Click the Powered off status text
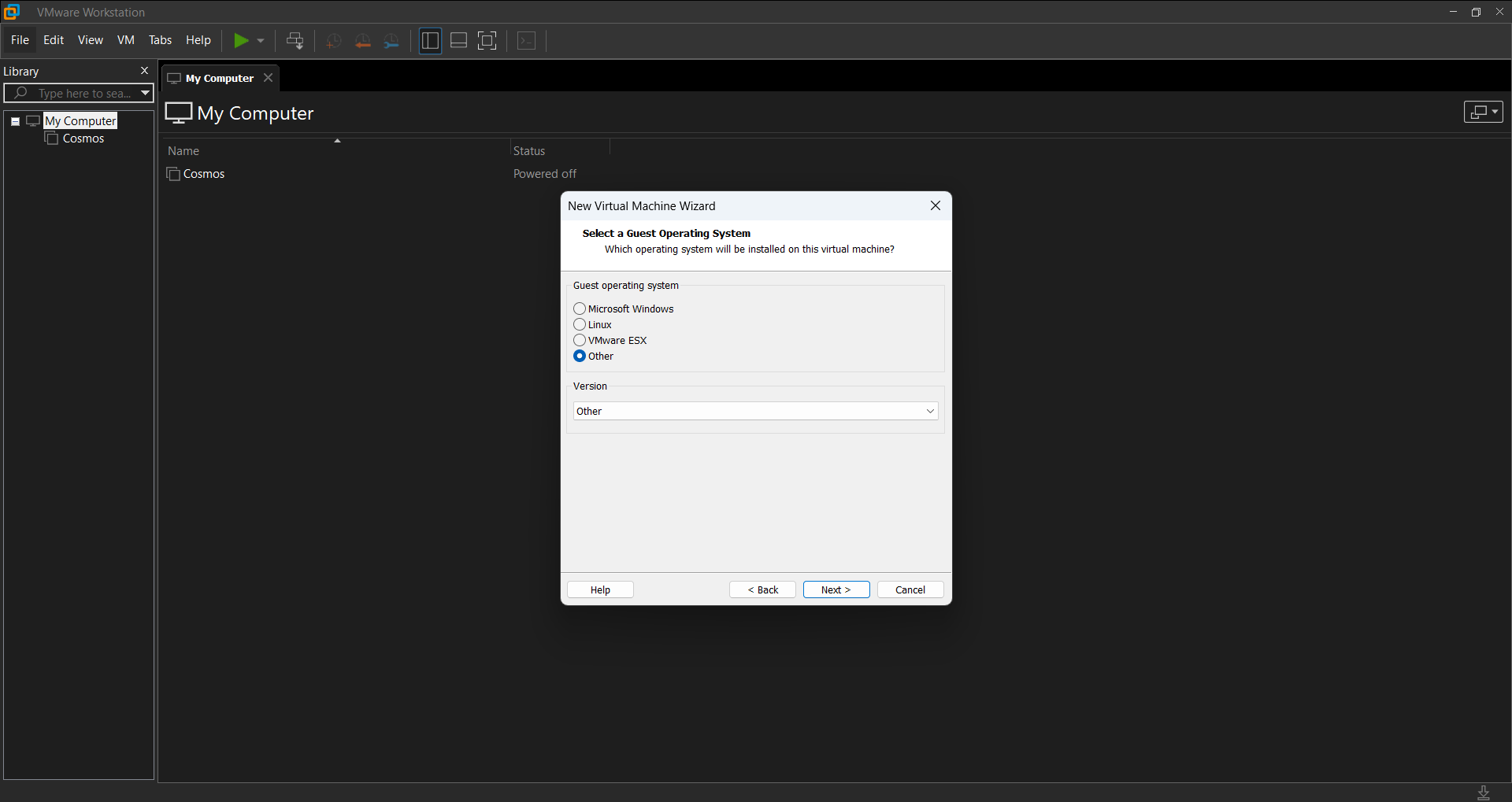 pyautogui.click(x=545, y=174)
